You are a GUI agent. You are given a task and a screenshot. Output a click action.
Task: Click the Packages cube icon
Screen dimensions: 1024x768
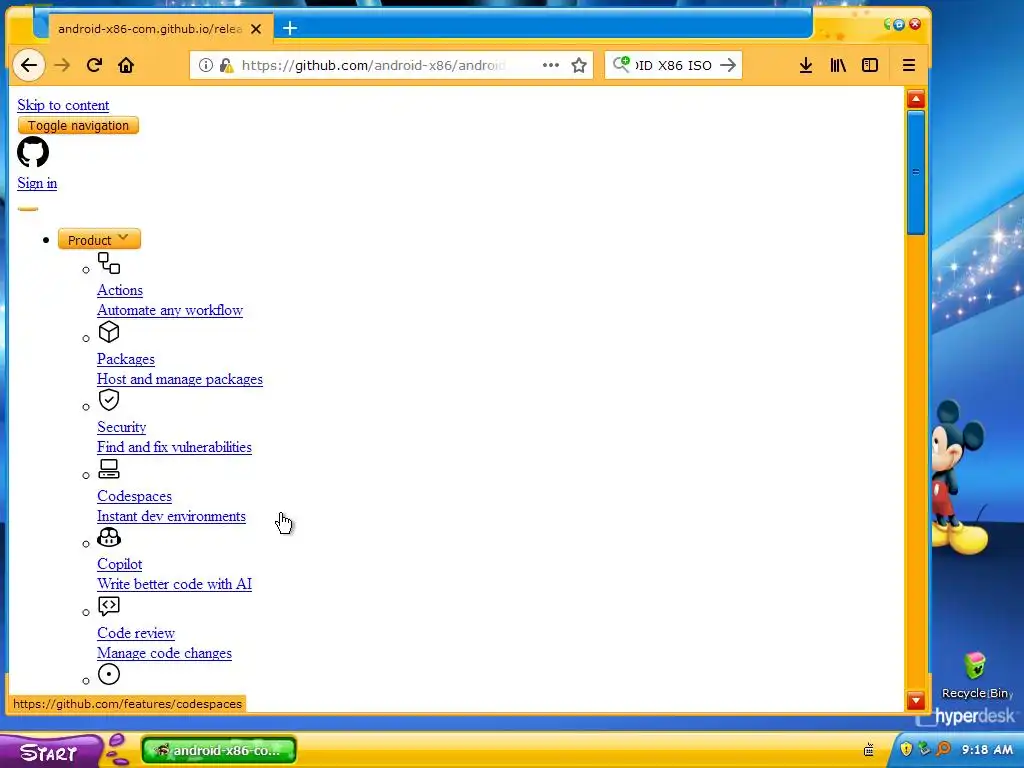pyautogui.click(x=109, y=332)
